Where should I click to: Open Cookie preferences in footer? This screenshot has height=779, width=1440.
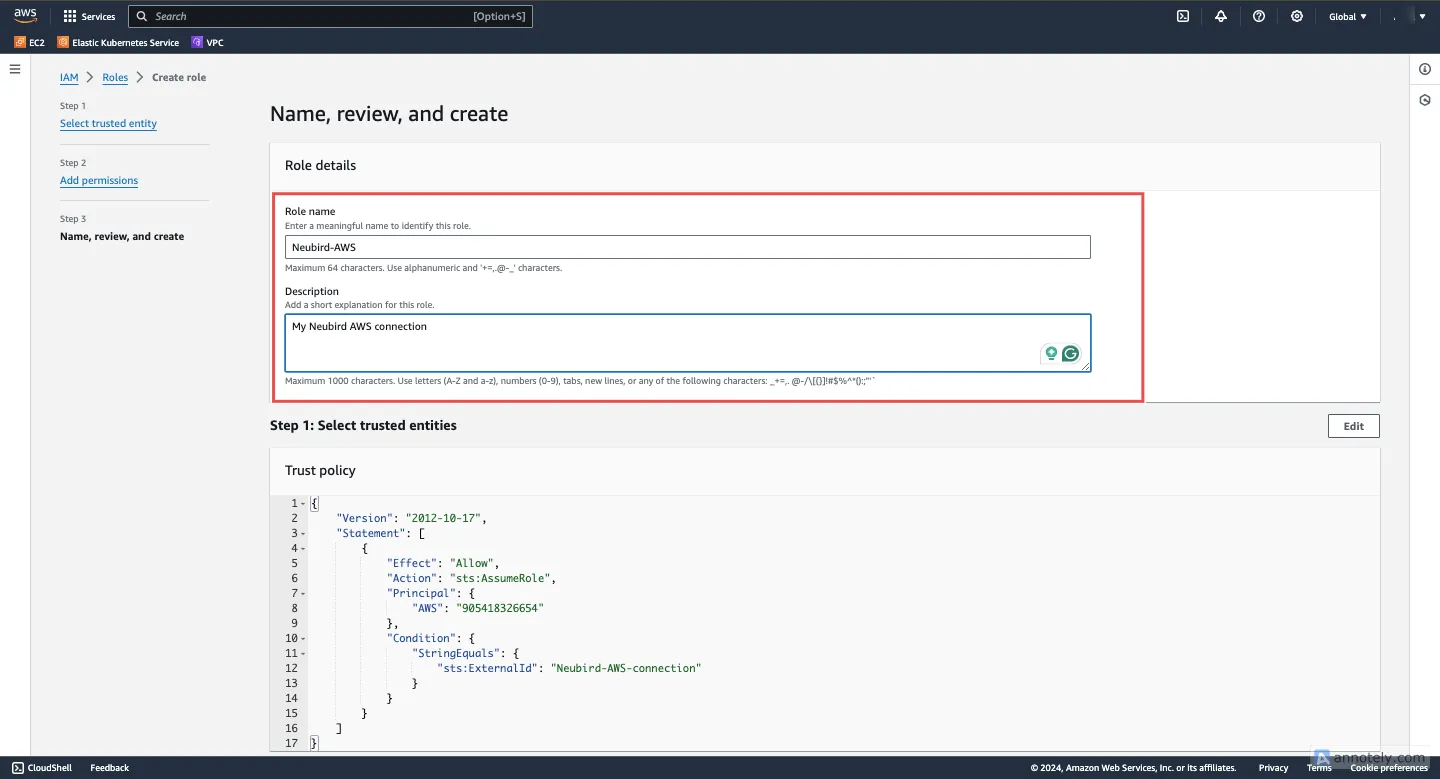coord(1389,768)
